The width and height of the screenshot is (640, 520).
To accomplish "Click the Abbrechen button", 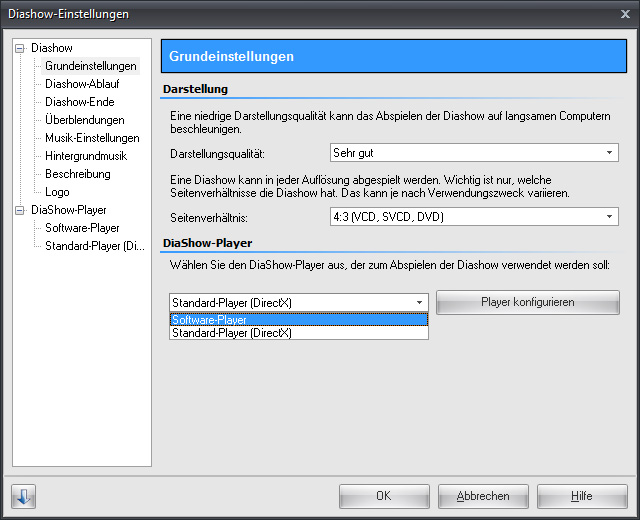I will (x=483, y=496).
